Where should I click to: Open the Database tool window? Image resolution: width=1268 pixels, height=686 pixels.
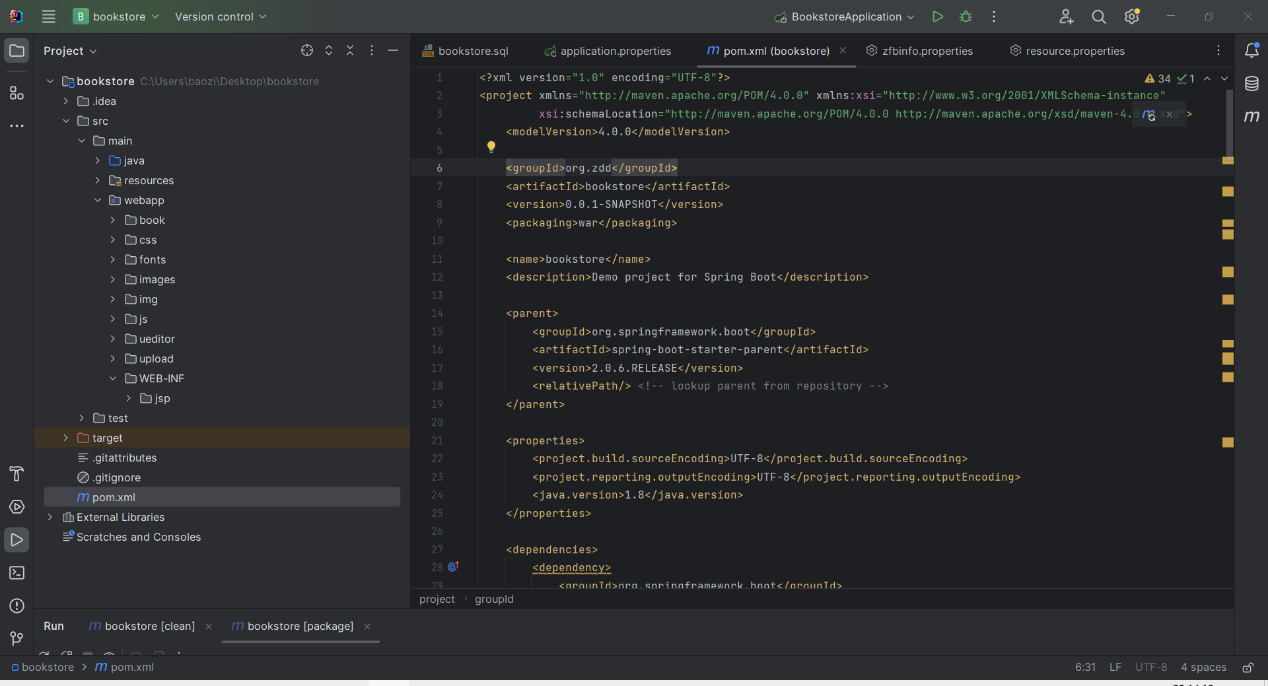pos(1251,84)
